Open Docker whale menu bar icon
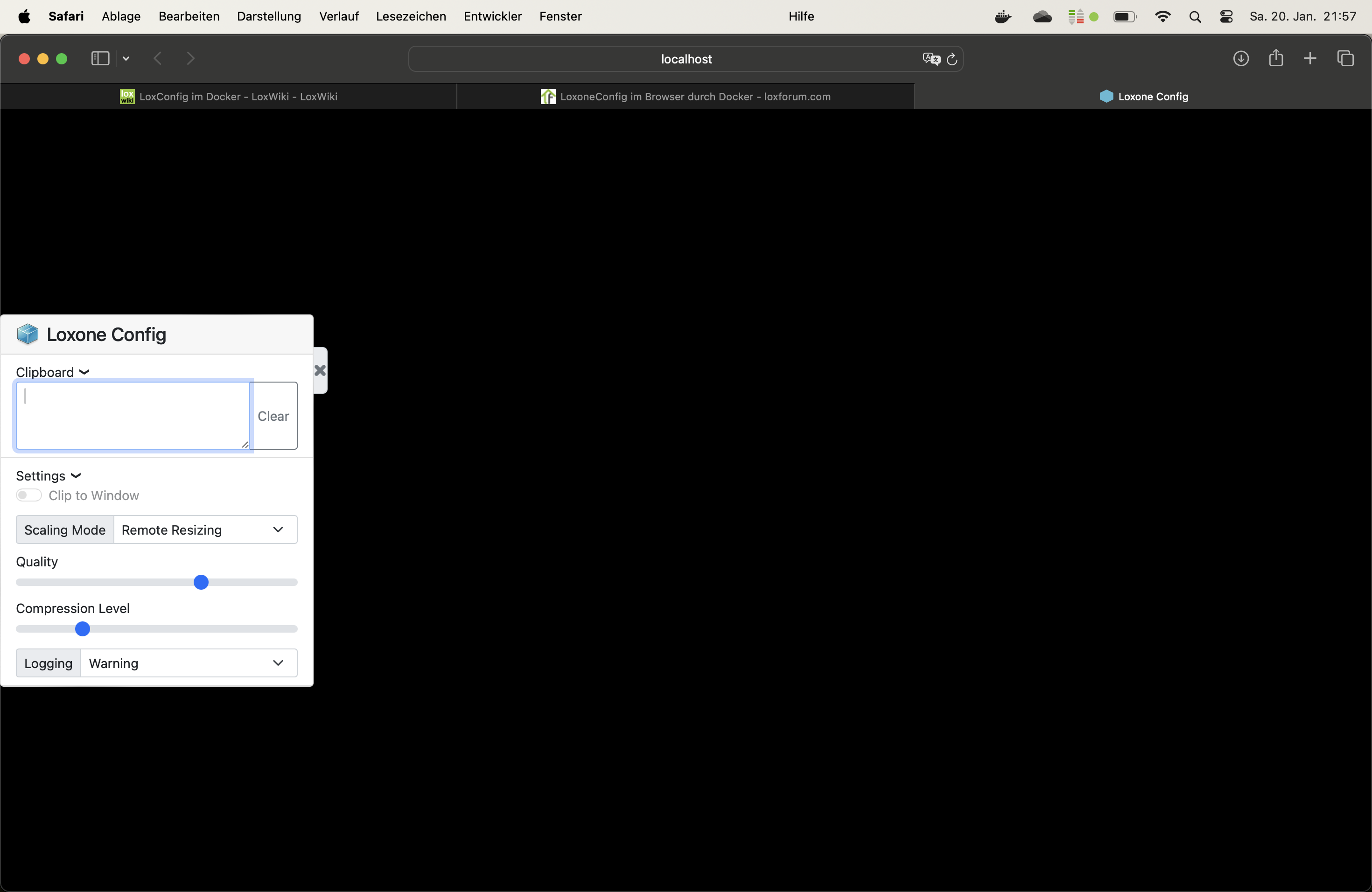Image resolution: width=1372 pixels, height=892 pixels. 1003,17
